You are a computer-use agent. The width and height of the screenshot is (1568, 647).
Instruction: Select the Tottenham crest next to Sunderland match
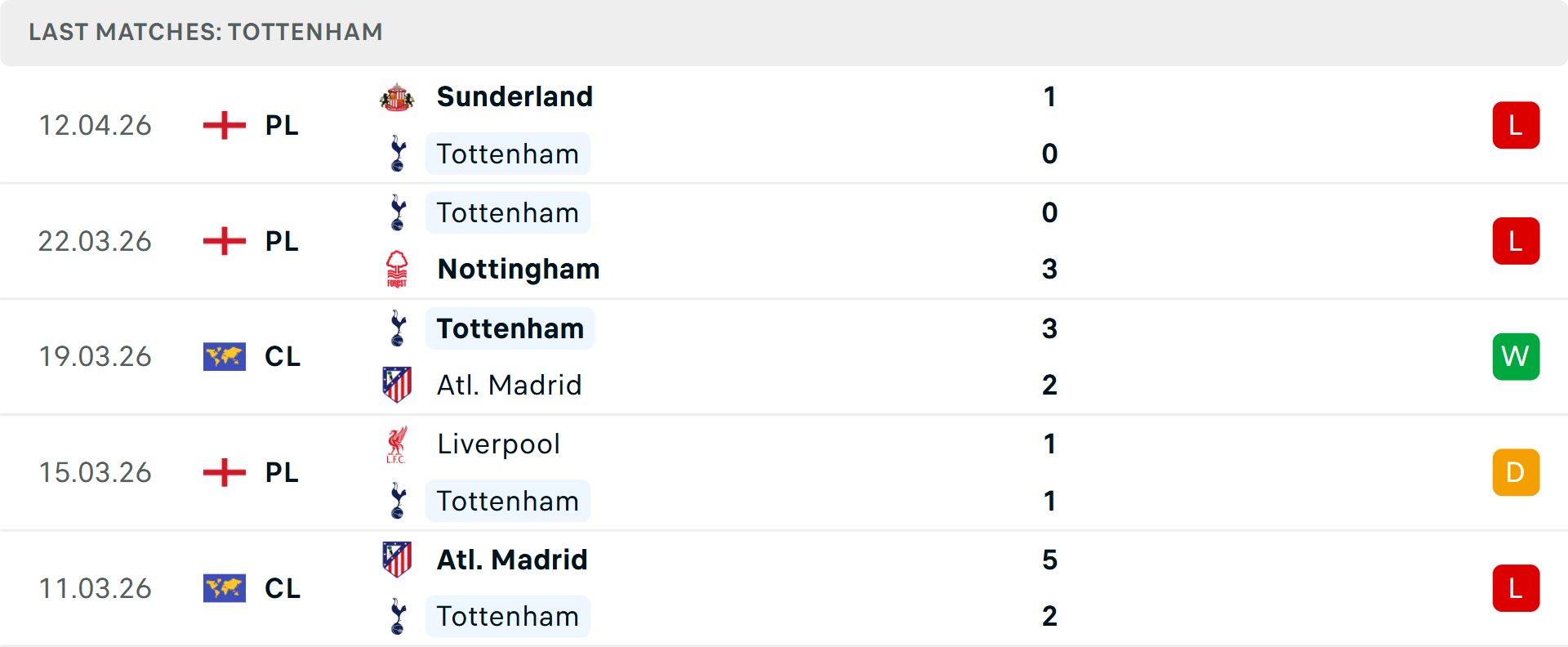coord(398,154)
